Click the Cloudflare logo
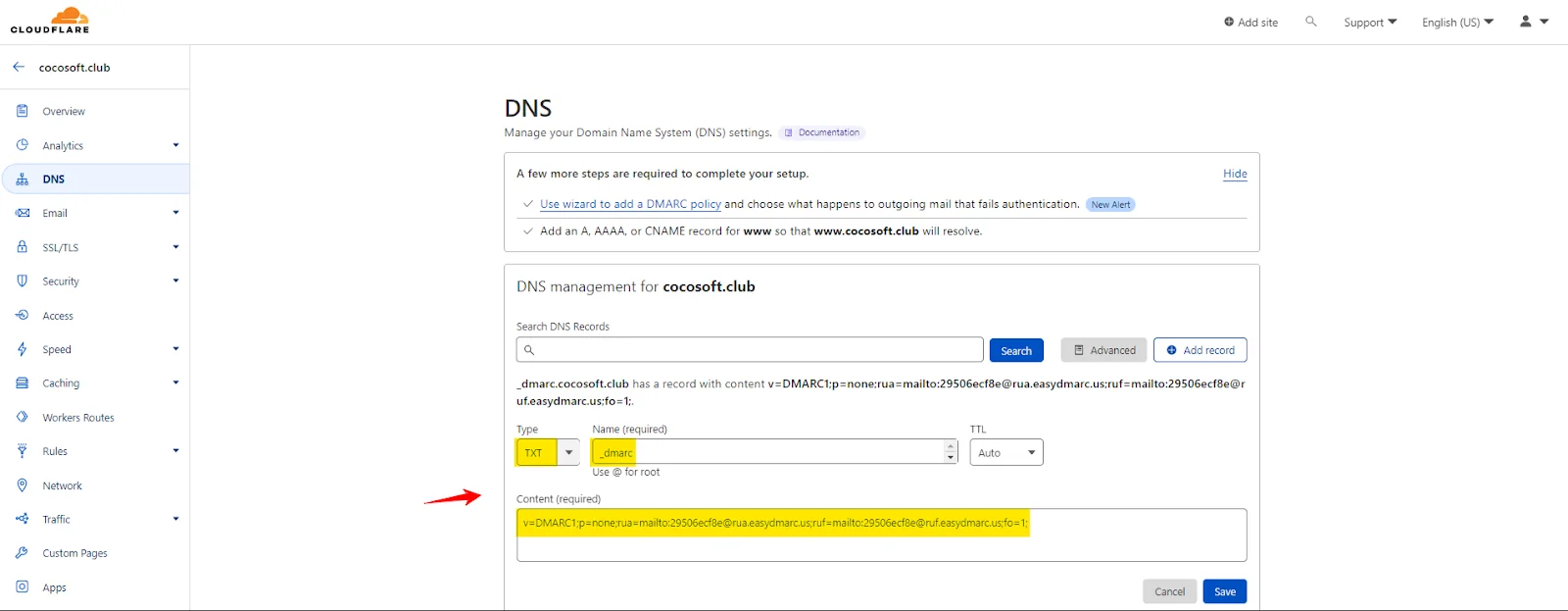 [x=50, y=21]
